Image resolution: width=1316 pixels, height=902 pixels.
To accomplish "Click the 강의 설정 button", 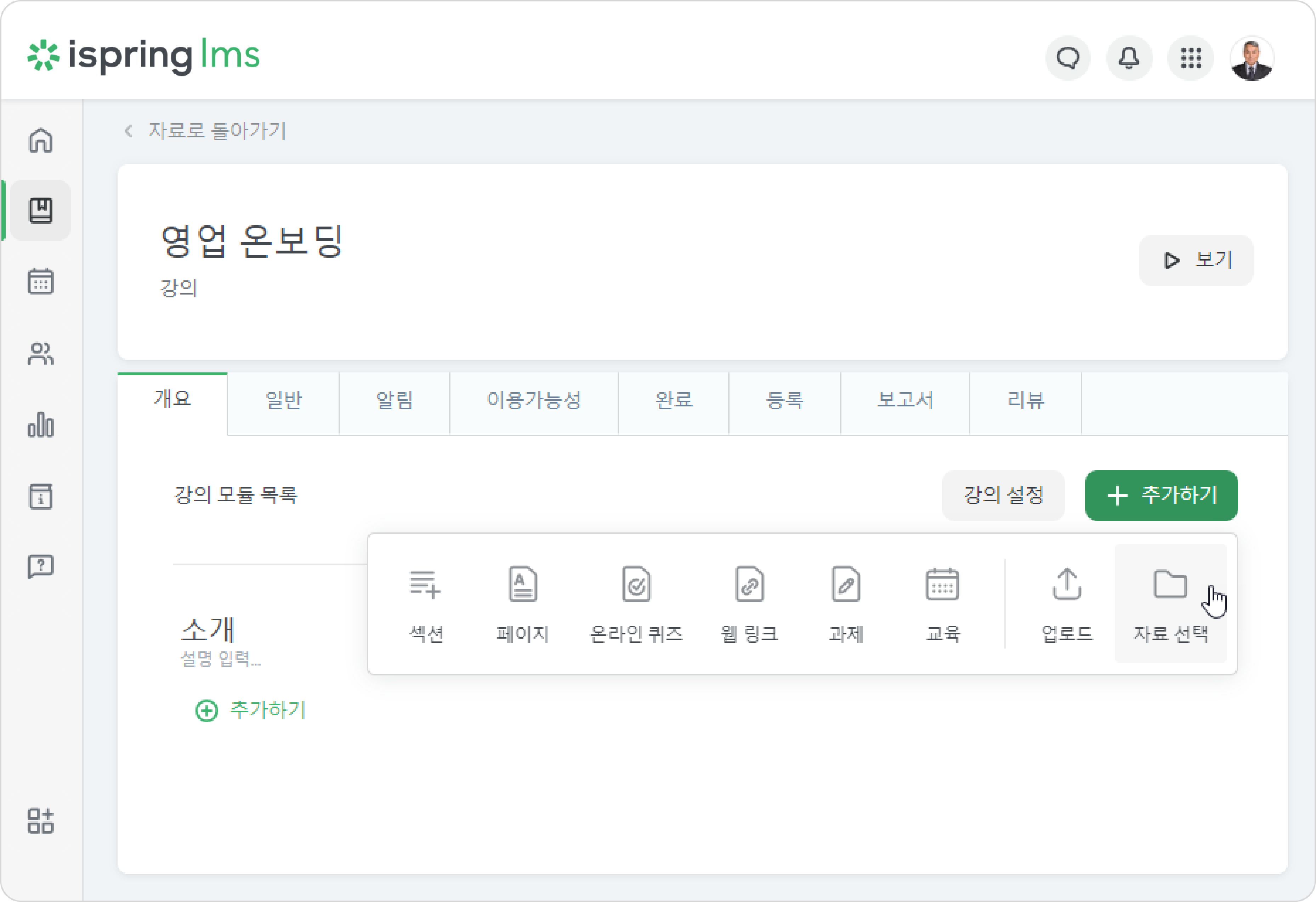I will click(x=1003, y=495).
